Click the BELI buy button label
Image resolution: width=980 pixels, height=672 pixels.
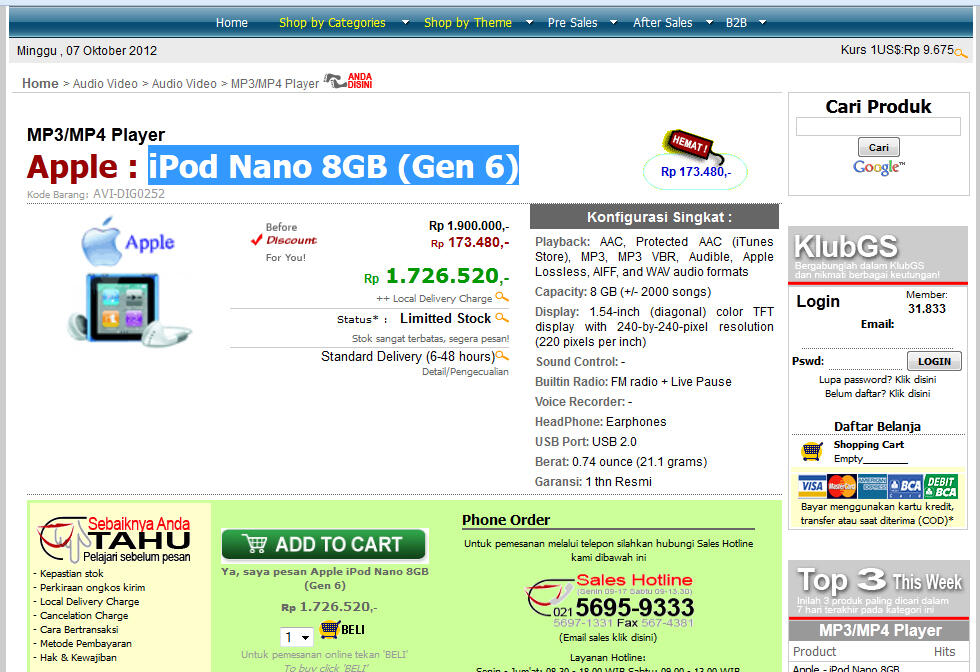pos(353,629)
